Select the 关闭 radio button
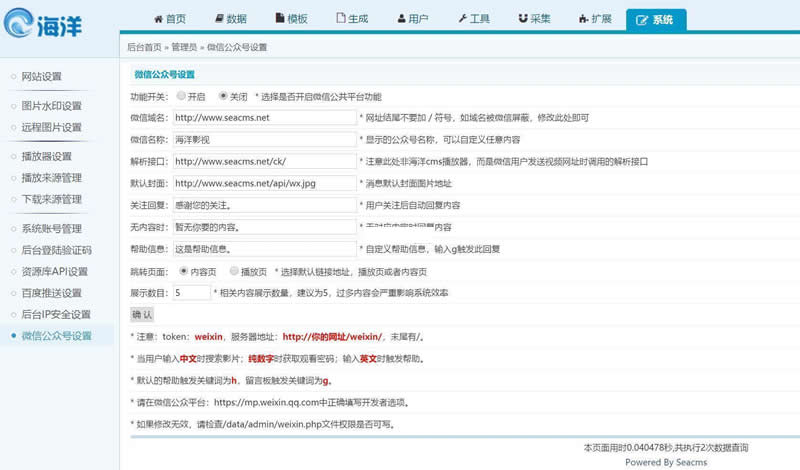The image size is (800, 470). click(223, 95)
